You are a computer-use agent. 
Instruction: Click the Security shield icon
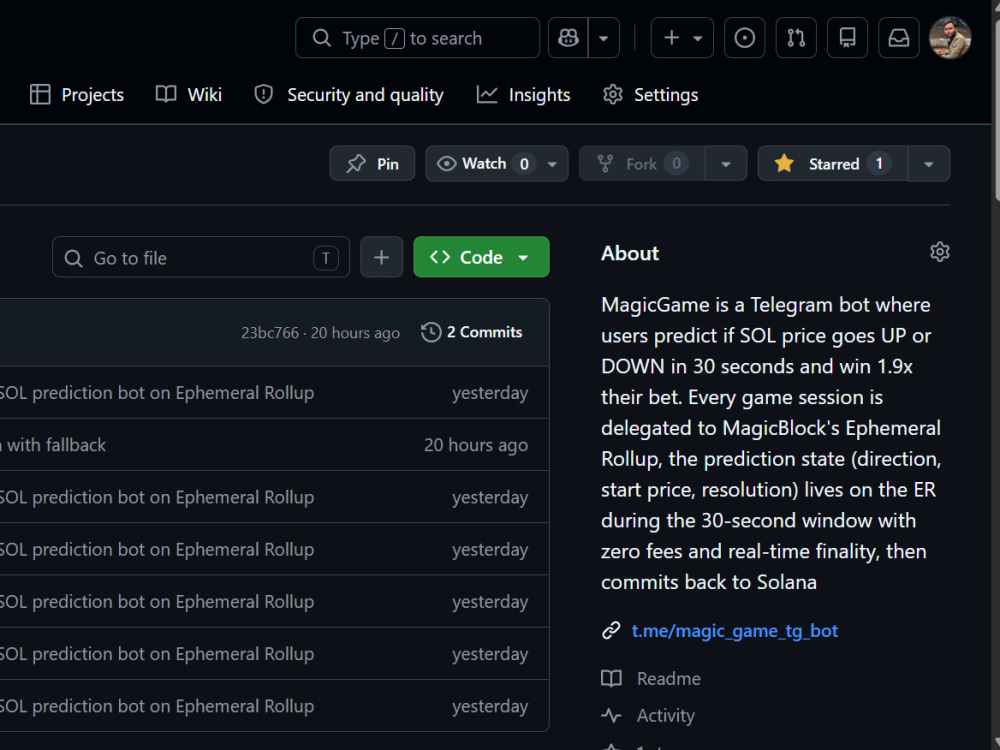coord(263,94)
